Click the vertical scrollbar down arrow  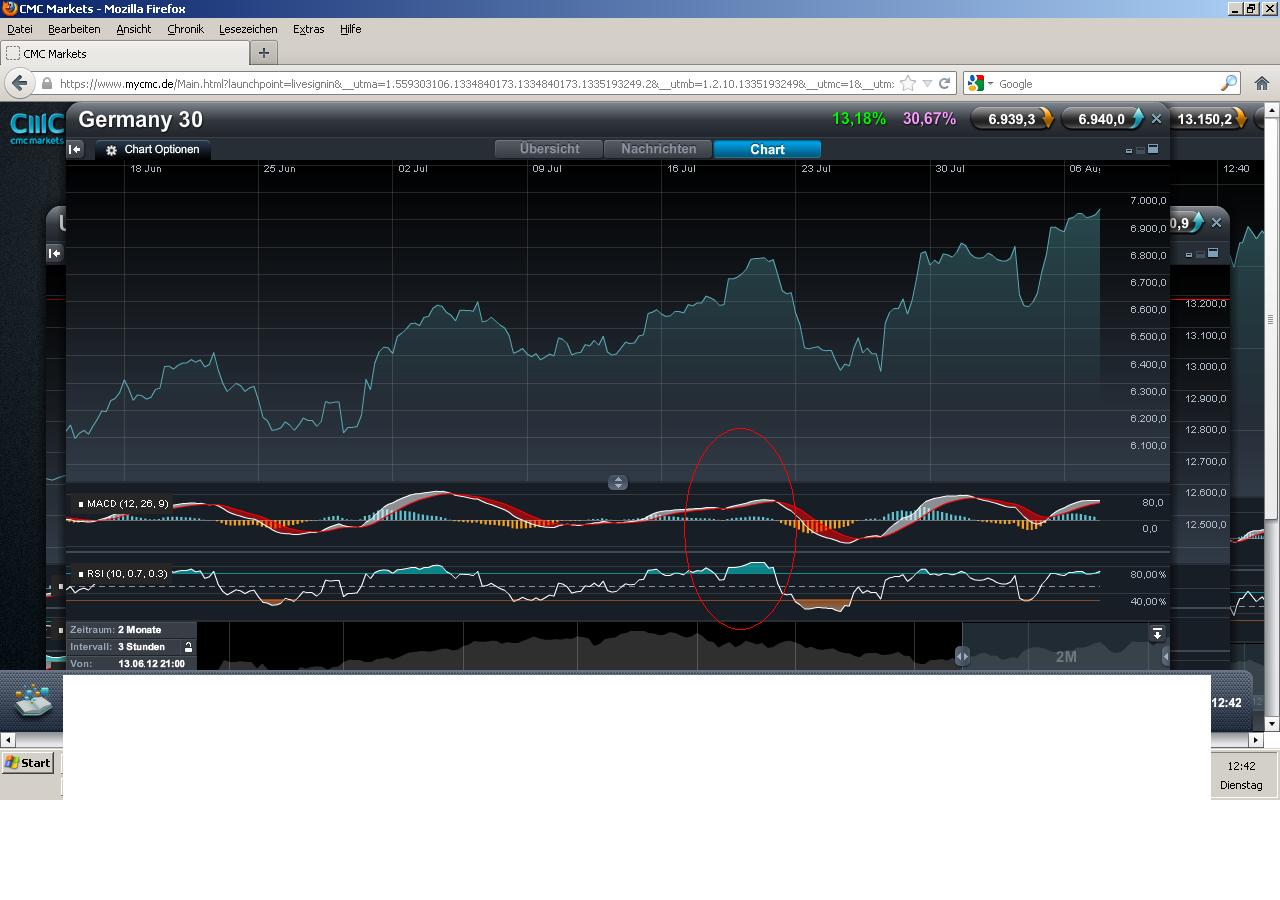1271,723
